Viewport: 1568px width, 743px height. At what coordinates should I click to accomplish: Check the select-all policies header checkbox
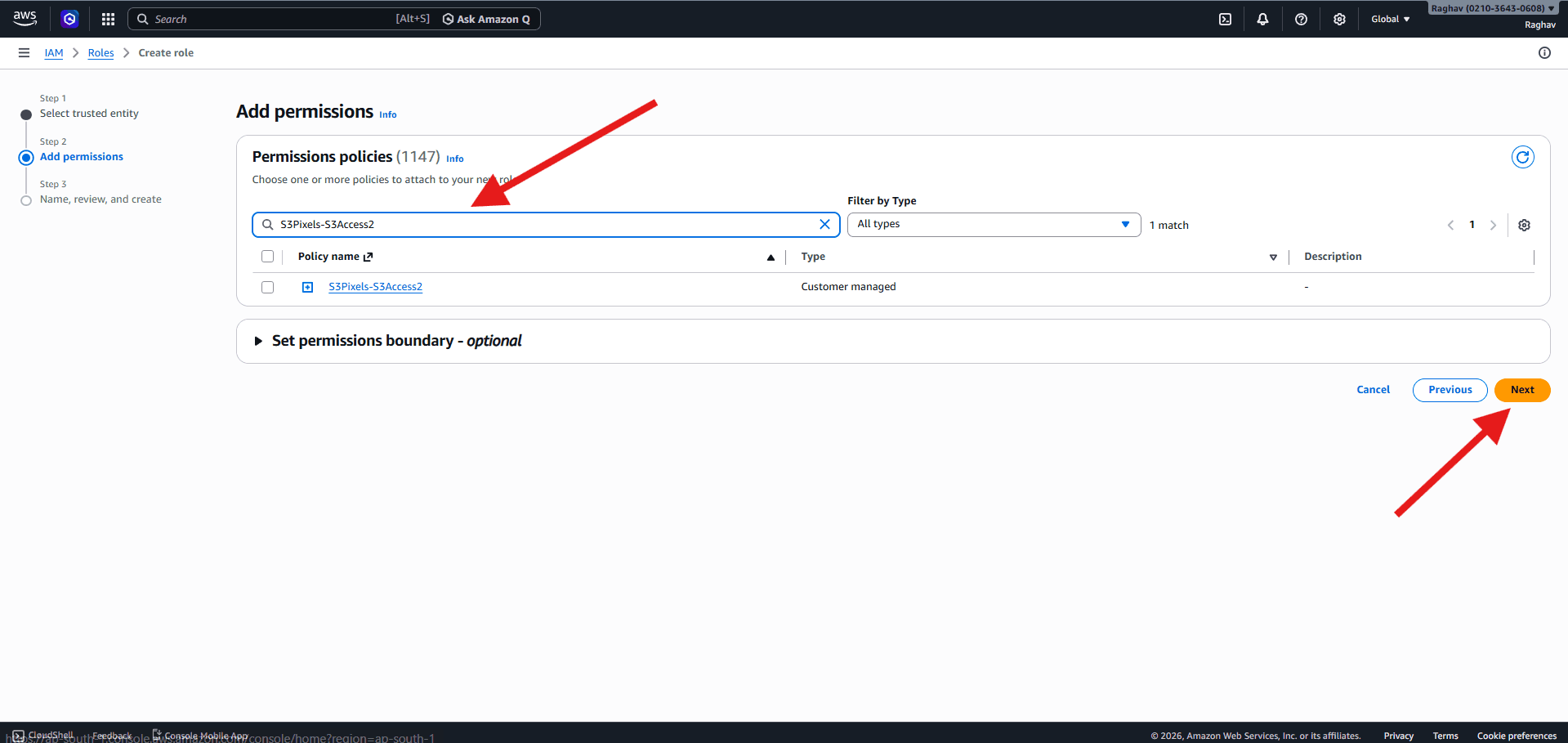267,256
